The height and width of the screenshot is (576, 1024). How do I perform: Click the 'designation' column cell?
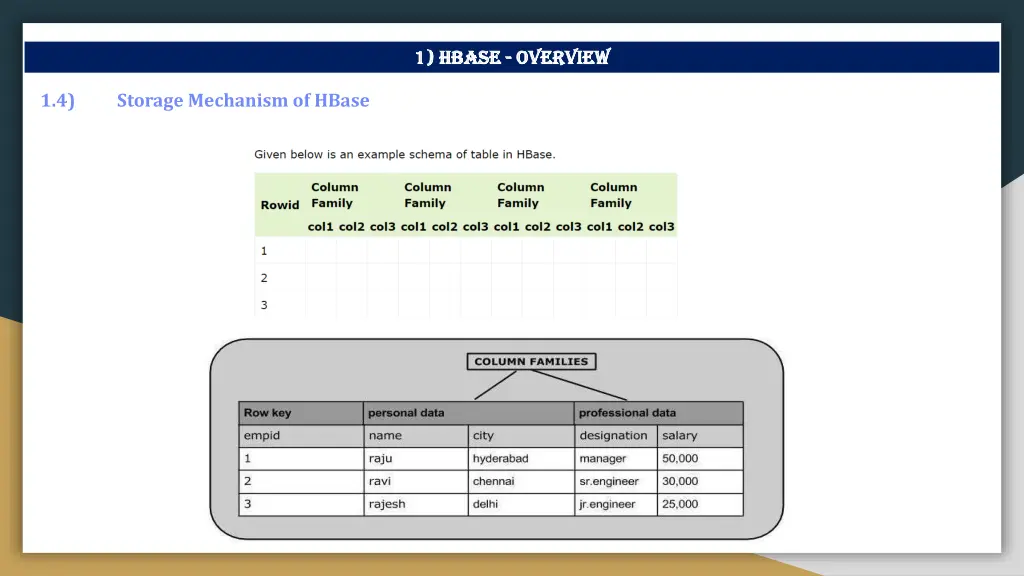[615, 436]
